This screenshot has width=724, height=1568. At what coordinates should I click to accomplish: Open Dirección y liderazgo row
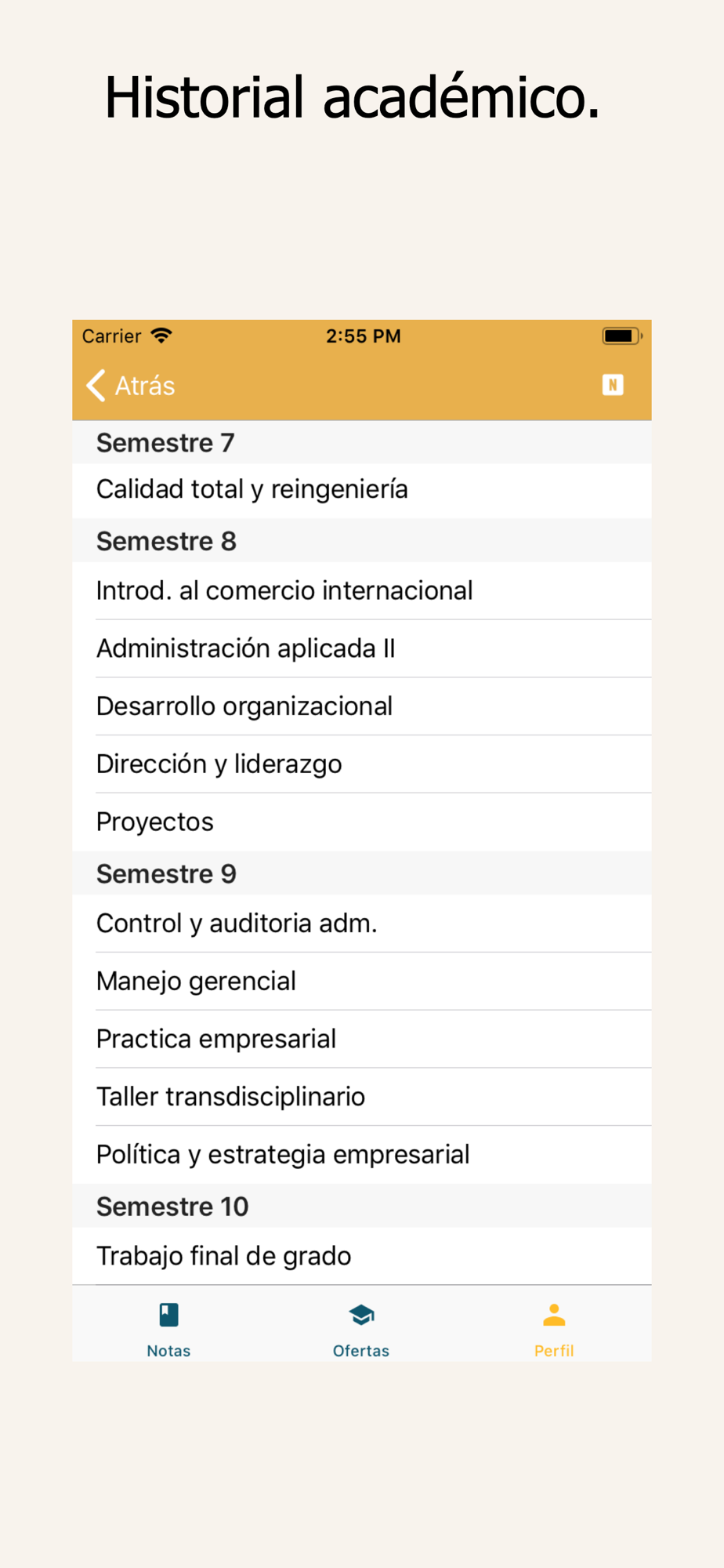click(362, 764)
